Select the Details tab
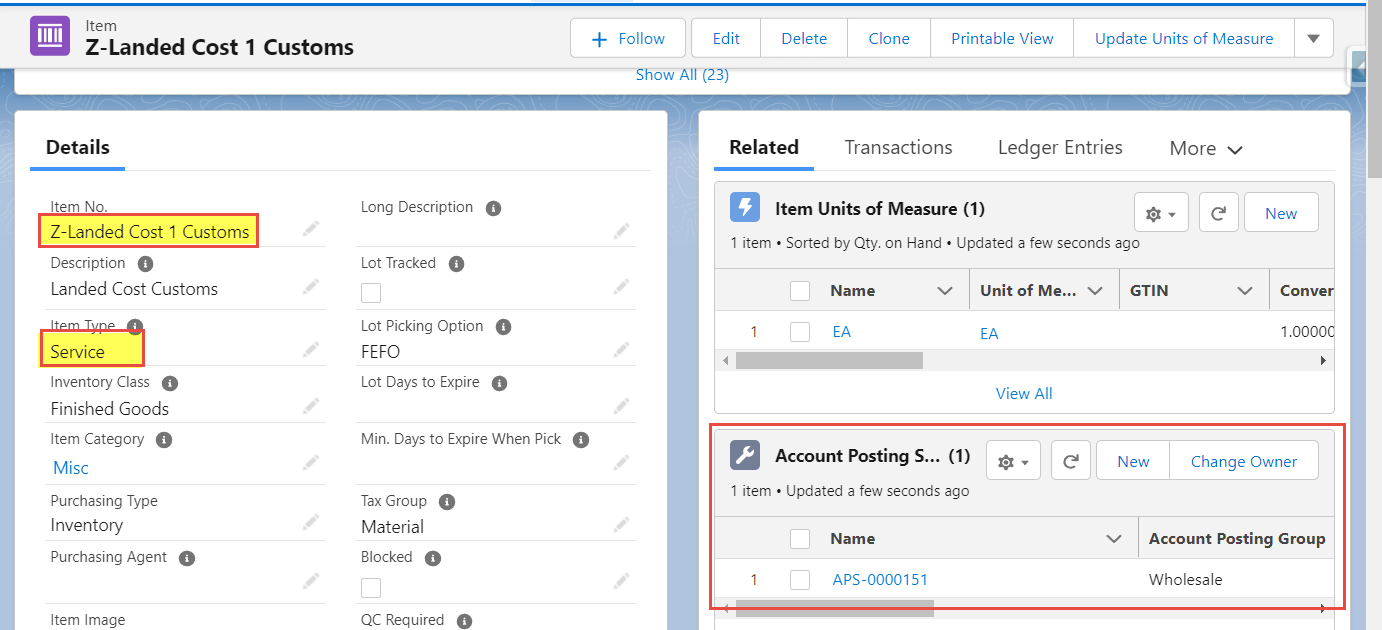This screenshot has width=1382, height=630. pos(78,147)
